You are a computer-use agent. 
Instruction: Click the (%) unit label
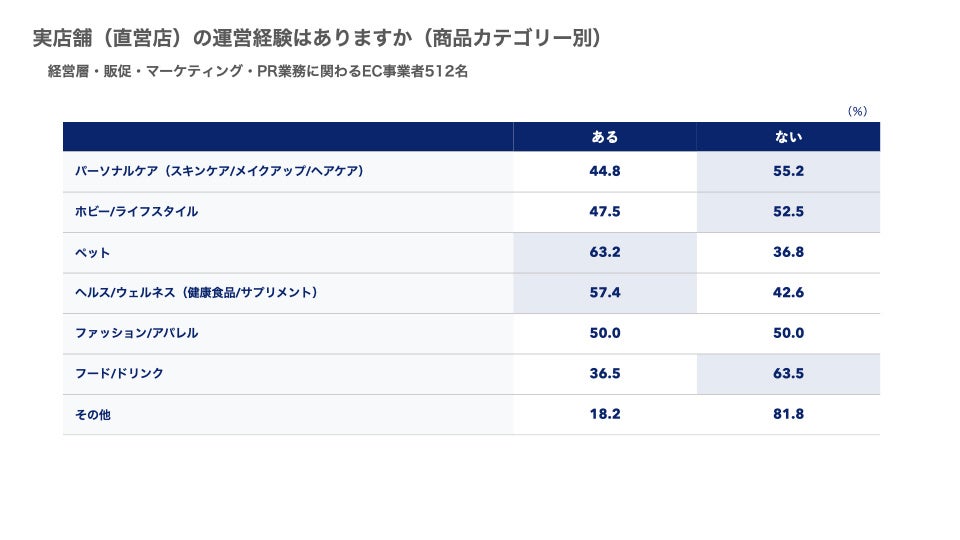(x=857, y=111)
